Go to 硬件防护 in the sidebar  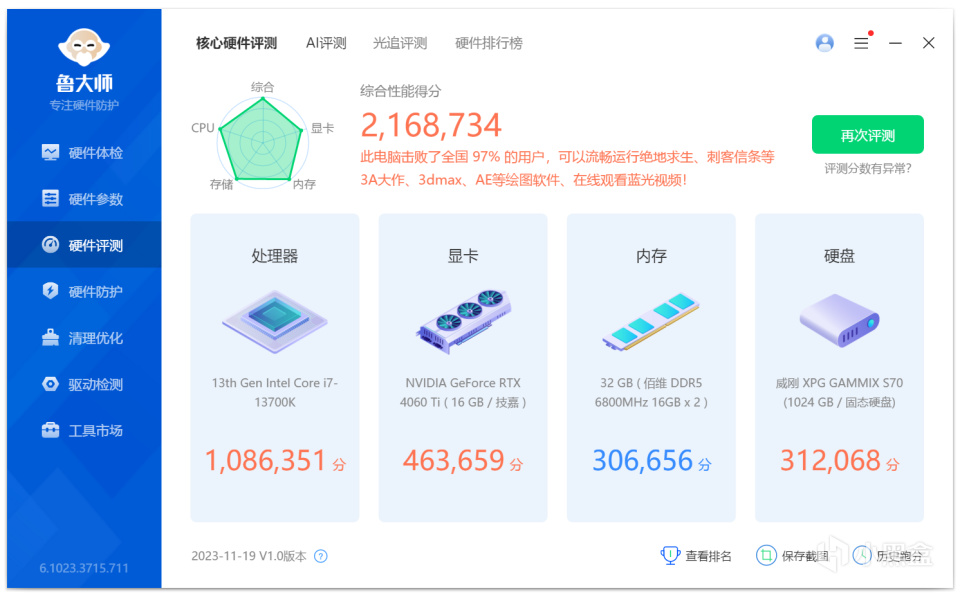[84, 291]
